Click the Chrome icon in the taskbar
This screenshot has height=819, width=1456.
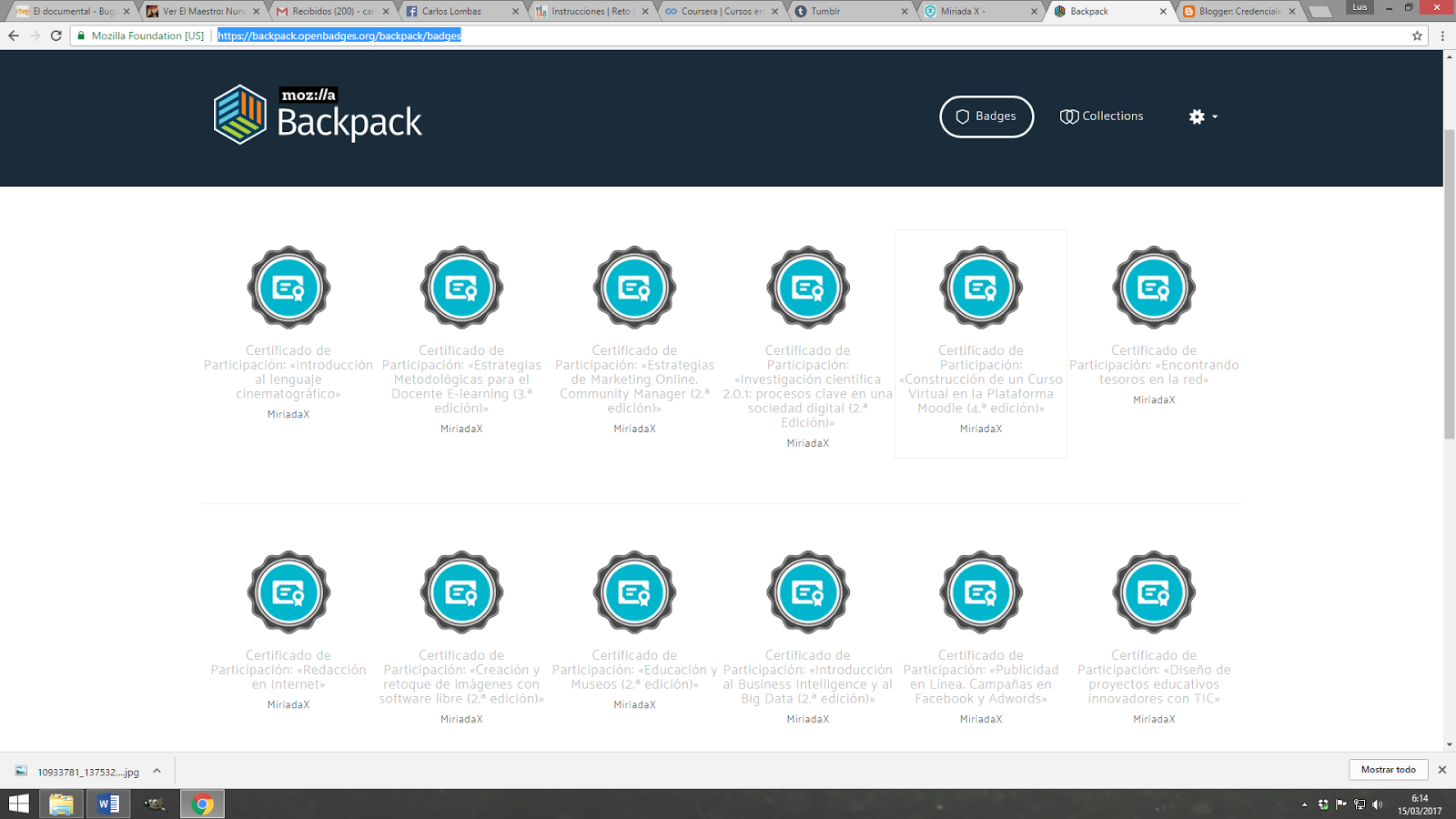click(x=202, y=804)
